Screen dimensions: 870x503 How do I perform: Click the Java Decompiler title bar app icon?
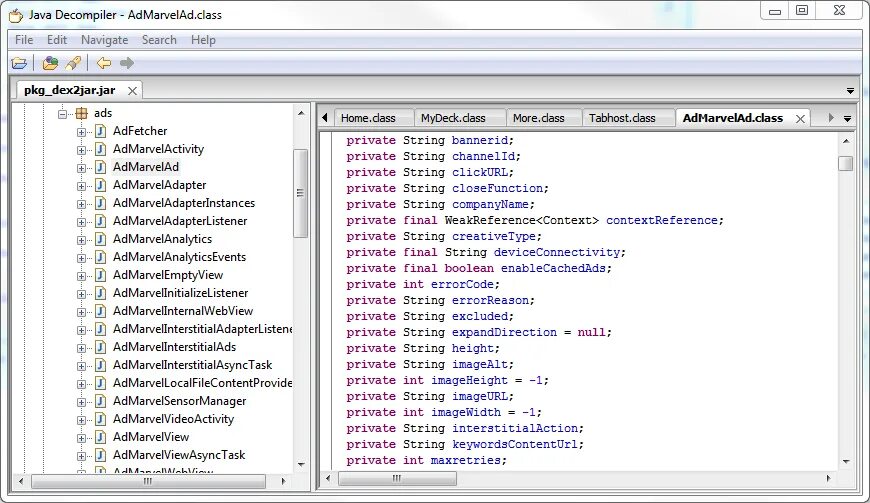pos(16,15)
